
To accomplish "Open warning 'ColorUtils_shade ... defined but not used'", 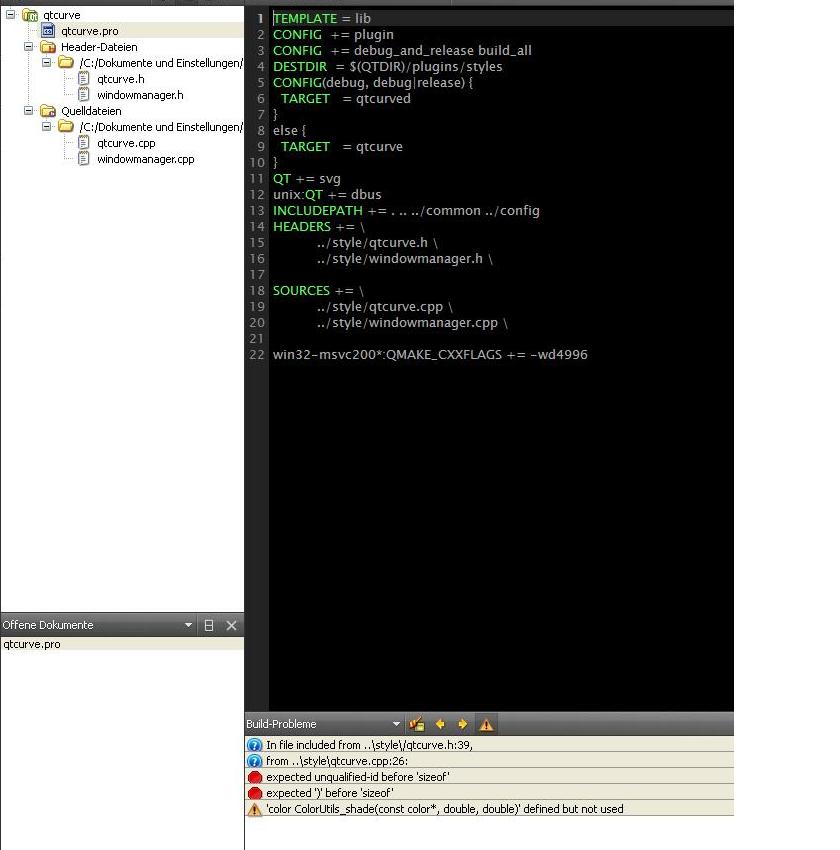I will (x=490, y=809).
